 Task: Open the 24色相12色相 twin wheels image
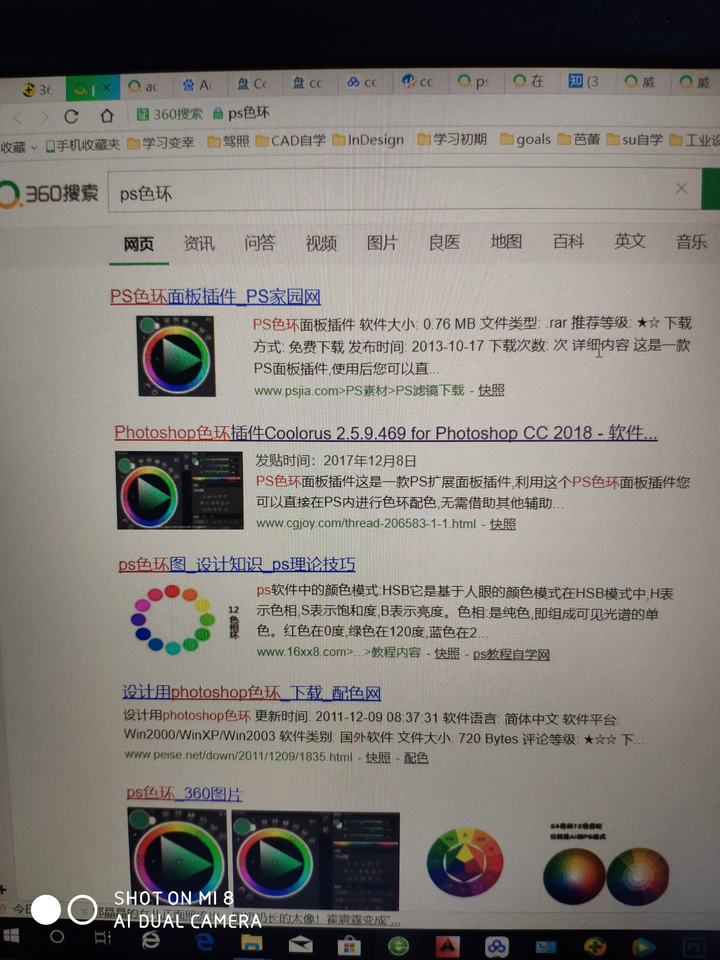click(x=606, y=864)
